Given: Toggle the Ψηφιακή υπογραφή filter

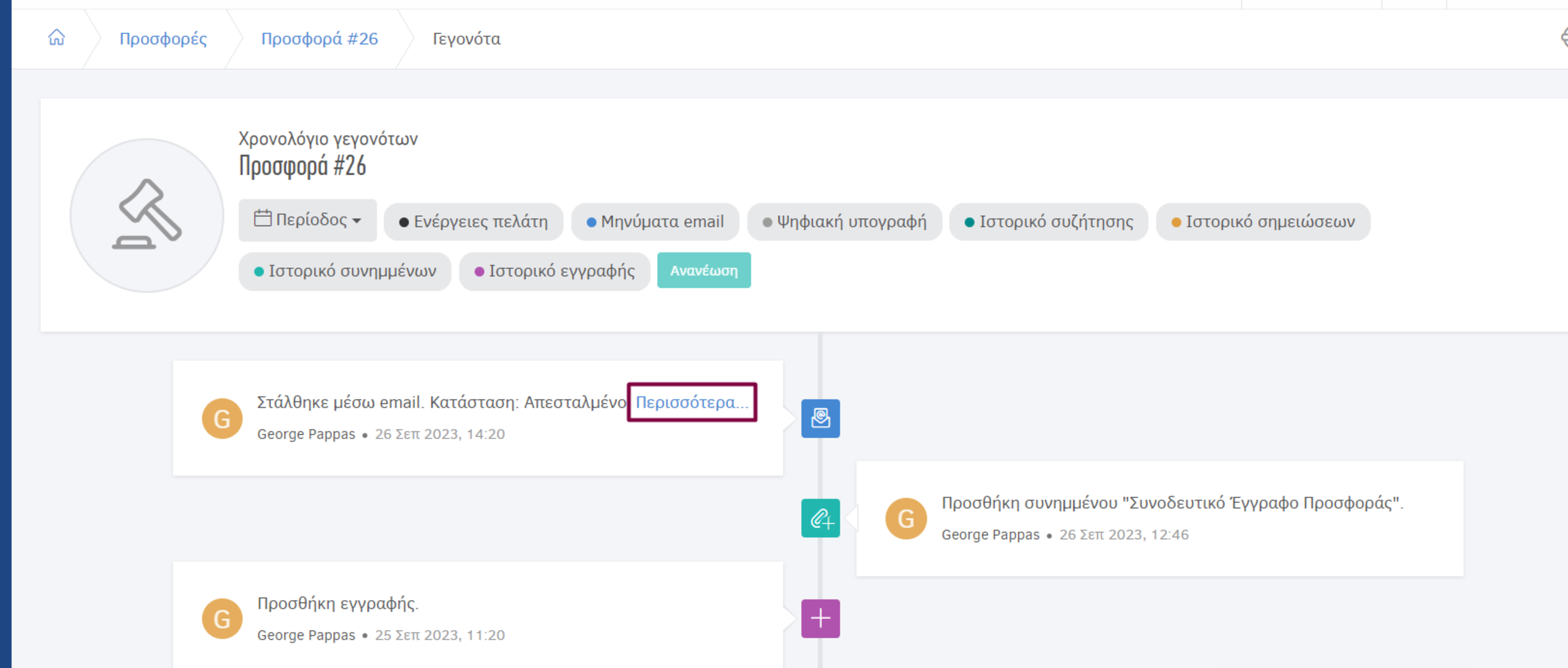Looking at the screenshot, I should click(x=844, y=222).
